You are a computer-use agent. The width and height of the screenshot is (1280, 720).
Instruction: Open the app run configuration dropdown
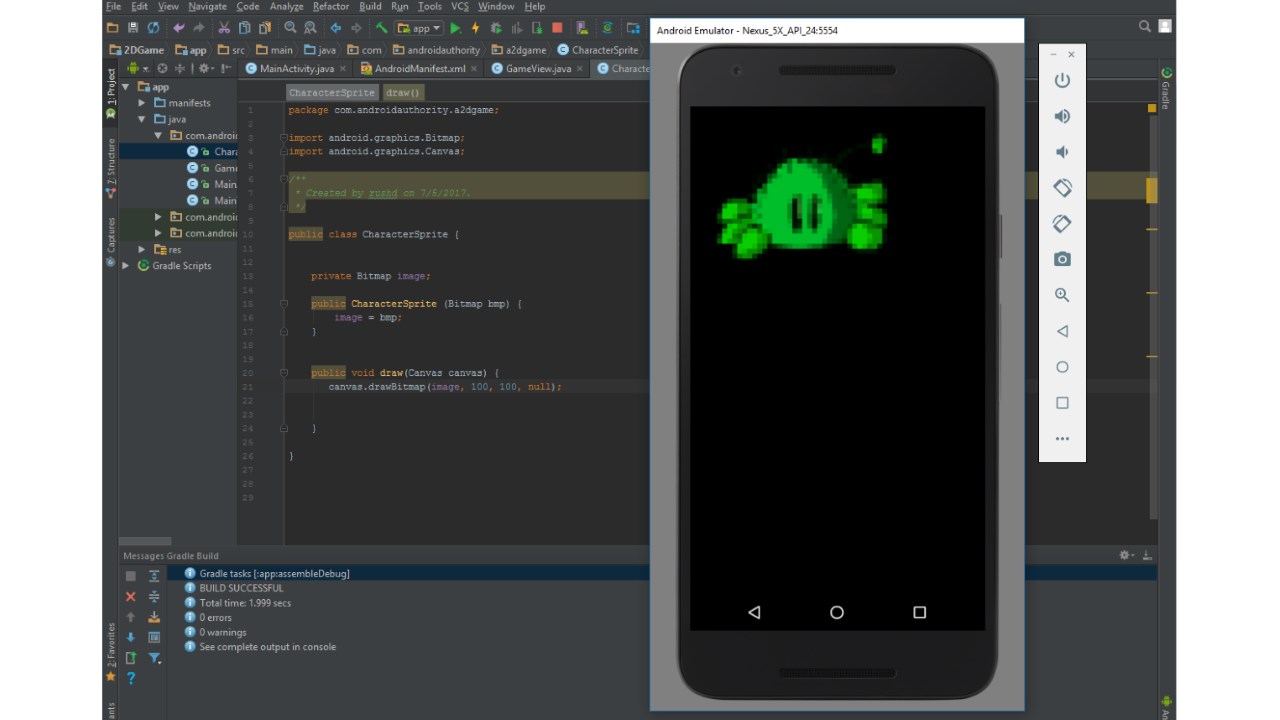pos(419,28)
